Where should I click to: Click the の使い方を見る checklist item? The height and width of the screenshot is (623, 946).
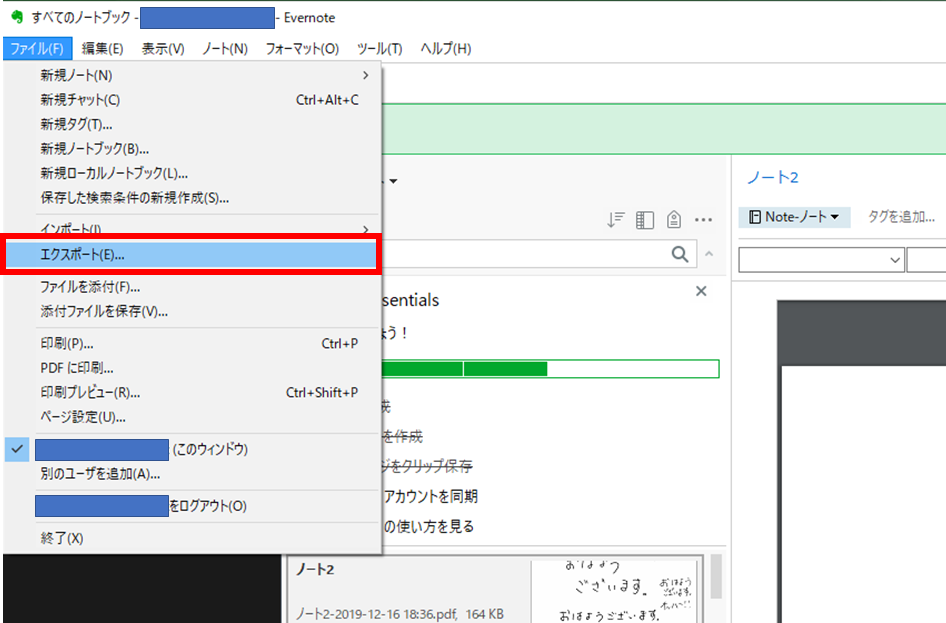[x=429, y=527]
